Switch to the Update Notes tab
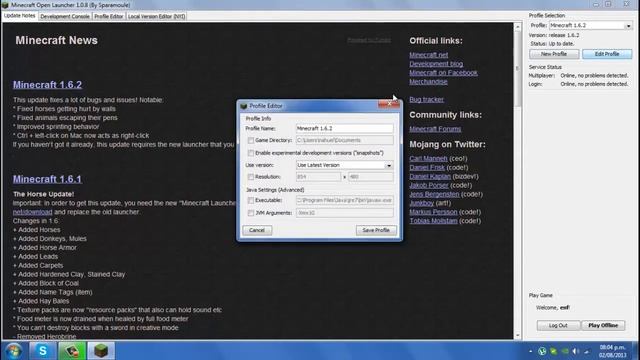 20,16
